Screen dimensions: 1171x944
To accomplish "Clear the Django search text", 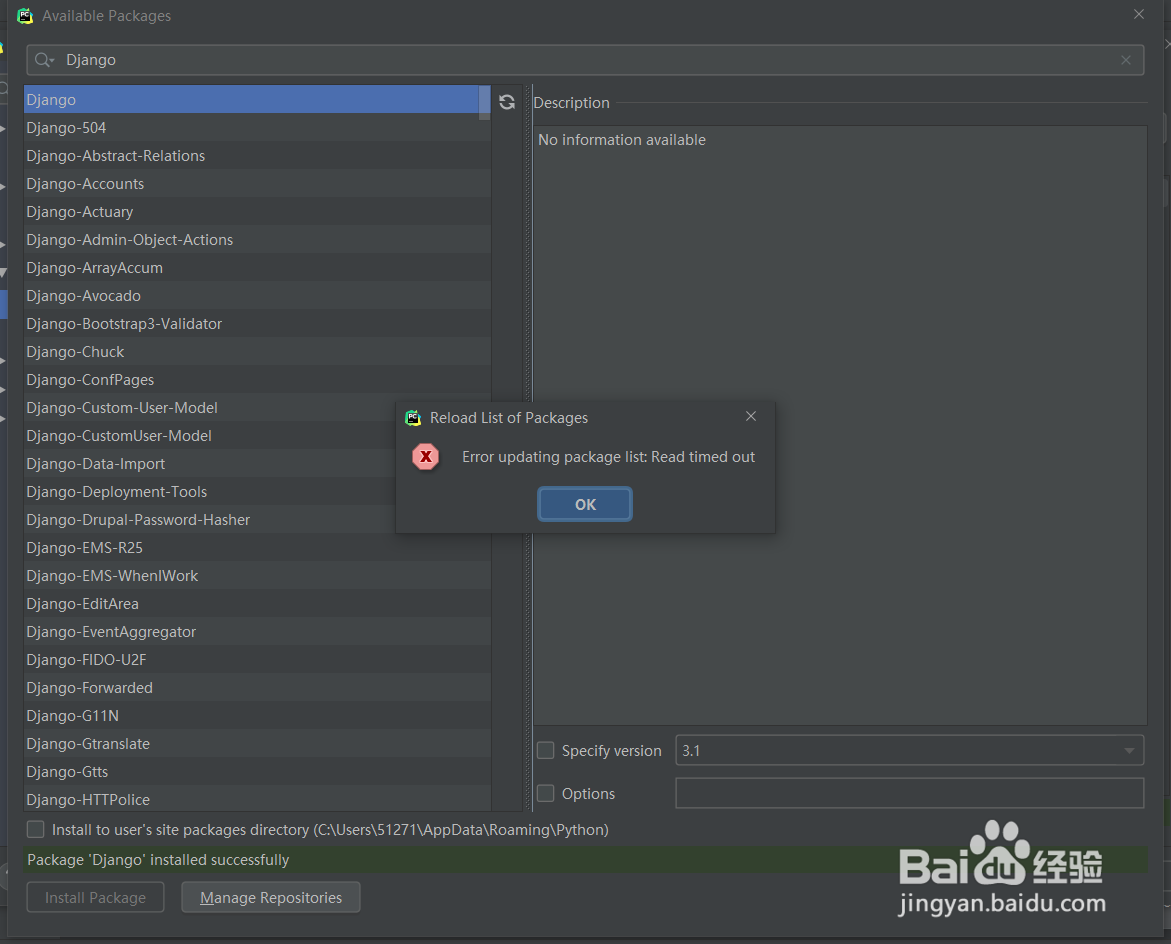I will tap(1125, 60).
